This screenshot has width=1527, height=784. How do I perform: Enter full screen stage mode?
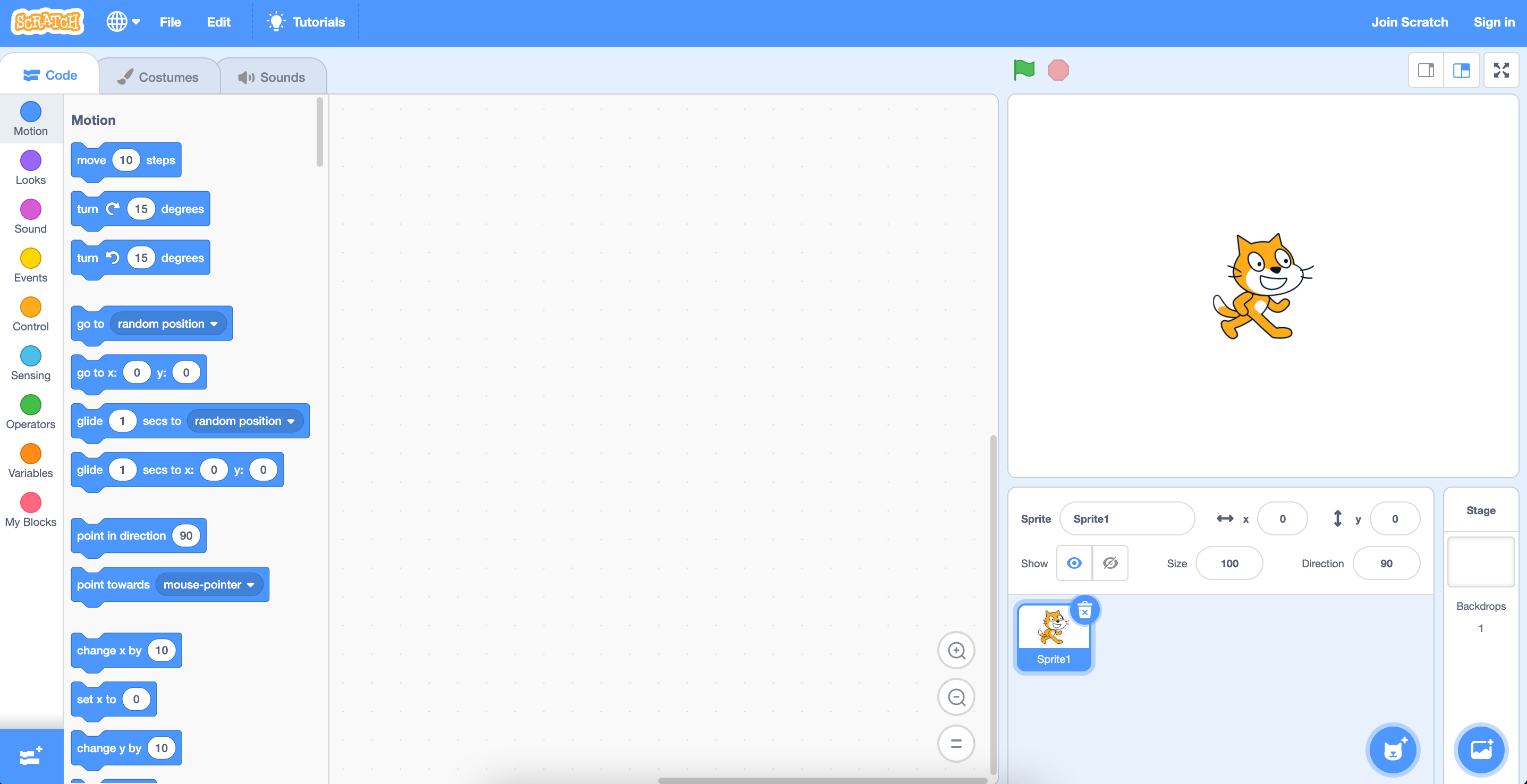(x=1501, y=71)
